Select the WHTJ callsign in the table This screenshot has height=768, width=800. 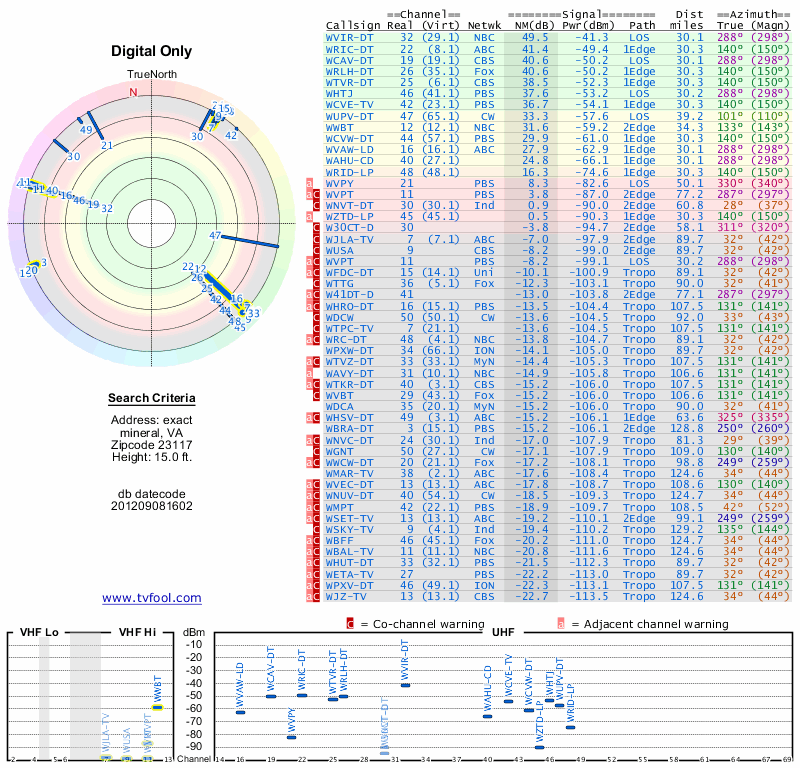(x=339, y=94)
